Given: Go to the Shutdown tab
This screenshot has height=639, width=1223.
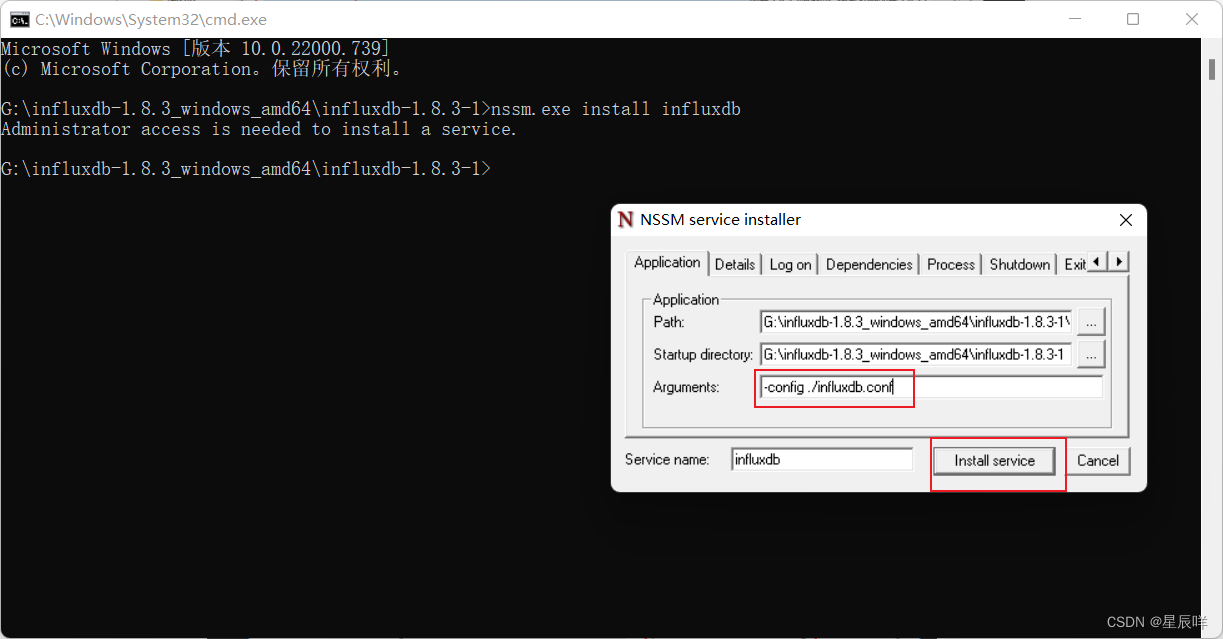Looking at the screenshot, I should click(x=1020, y=264).
